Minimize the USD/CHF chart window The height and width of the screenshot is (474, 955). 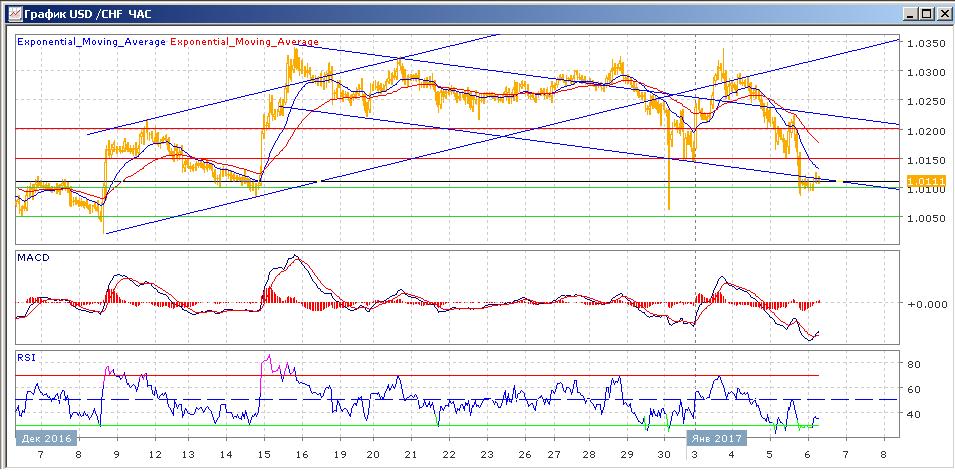[x=912, y=13]
